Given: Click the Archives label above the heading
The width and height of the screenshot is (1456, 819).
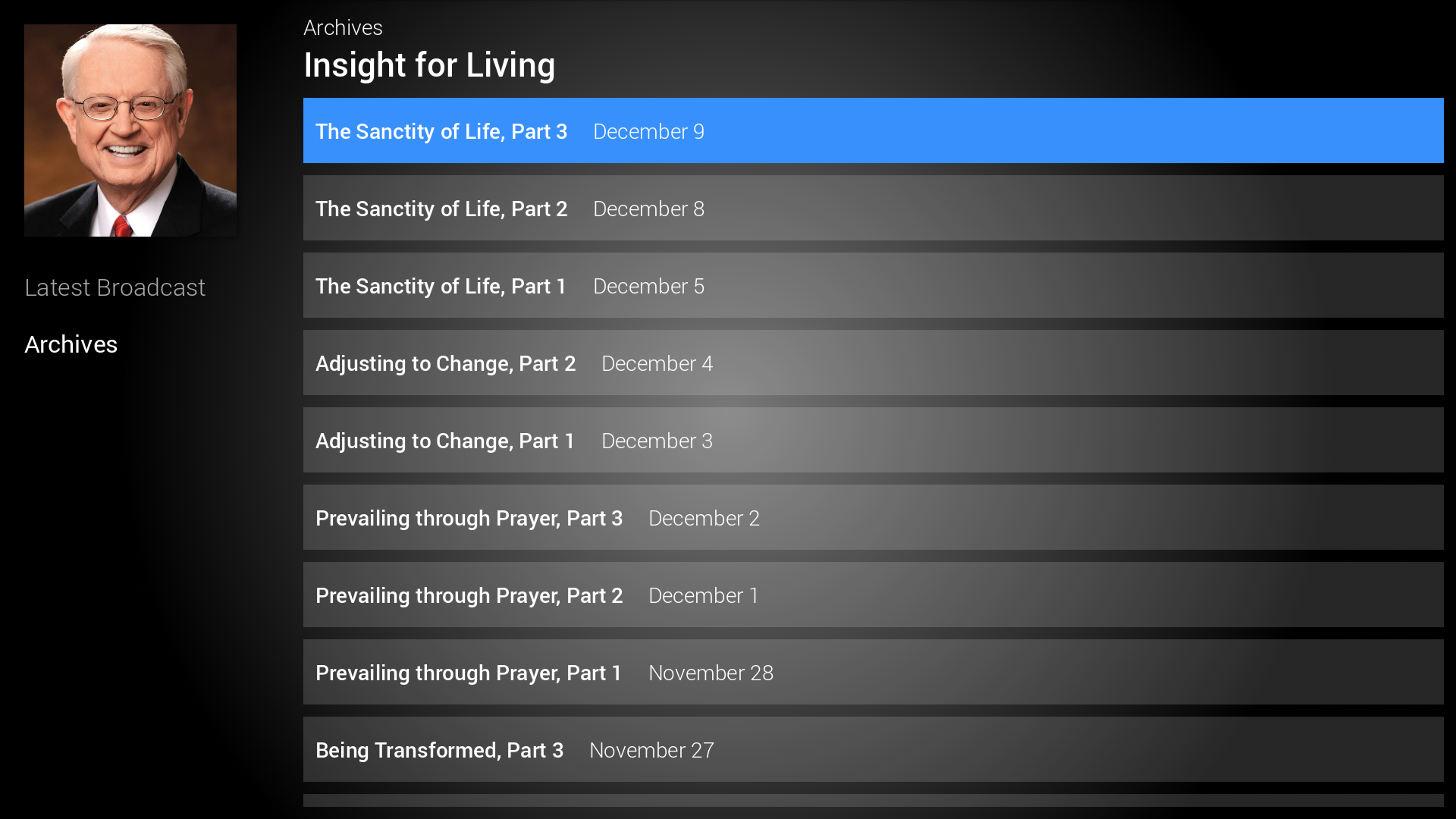Looking at the screenshot, I should coord(343,27).
